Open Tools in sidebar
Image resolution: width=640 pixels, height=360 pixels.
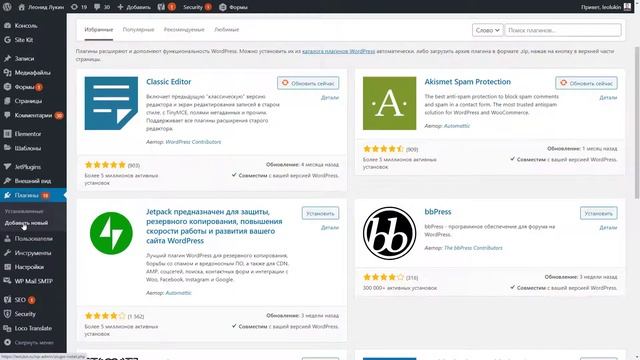(x=33, y=253)
